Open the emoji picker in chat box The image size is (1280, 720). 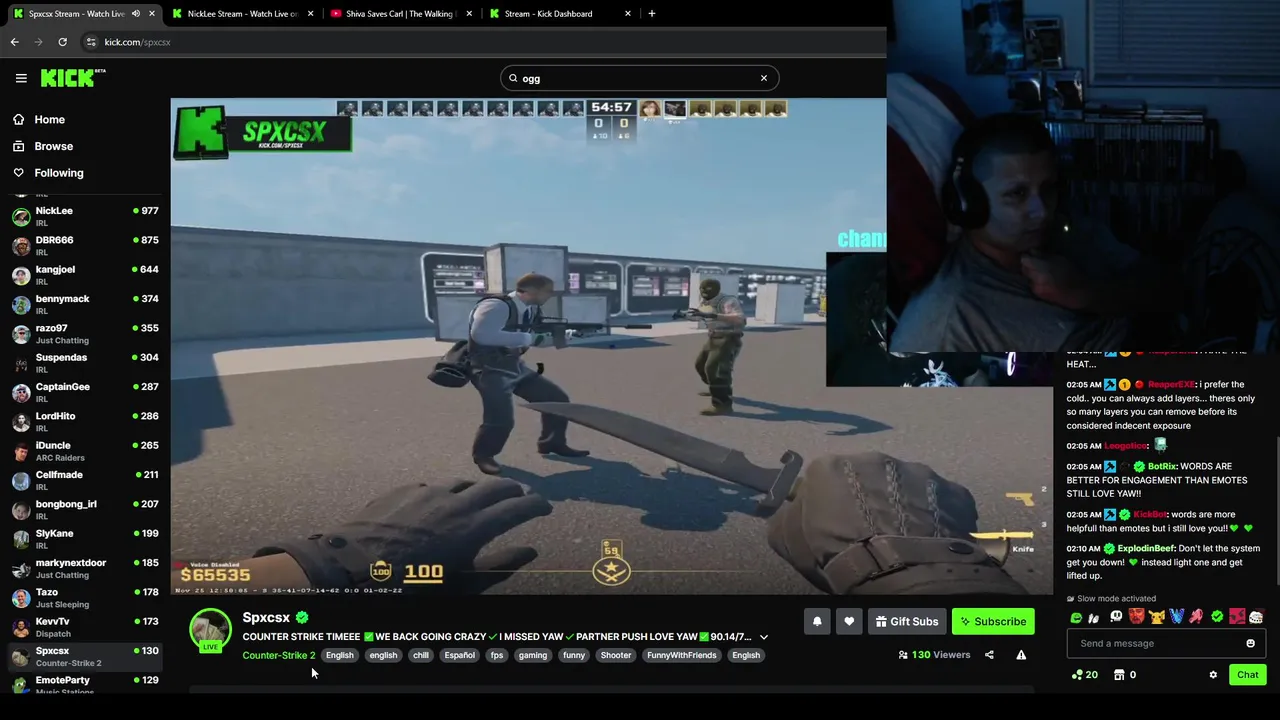1250,644
